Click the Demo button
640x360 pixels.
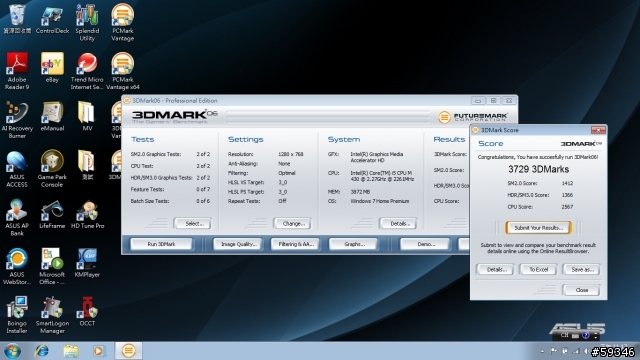[425, 244]
